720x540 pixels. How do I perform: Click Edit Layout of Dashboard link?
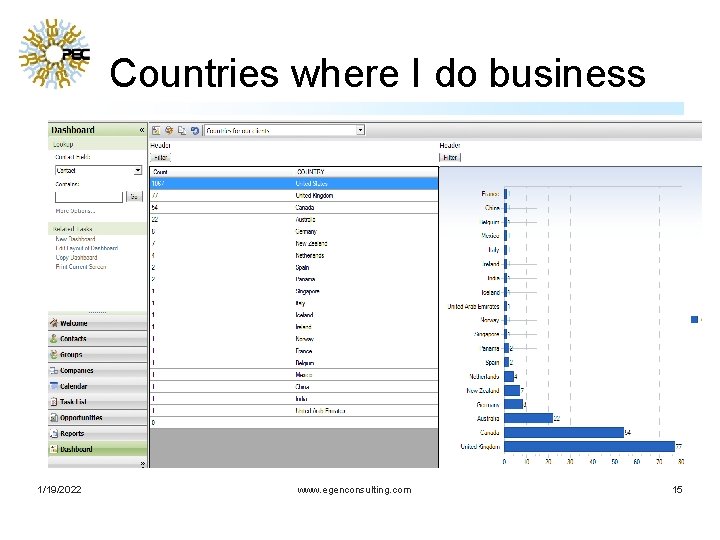[x=87, y=248]
